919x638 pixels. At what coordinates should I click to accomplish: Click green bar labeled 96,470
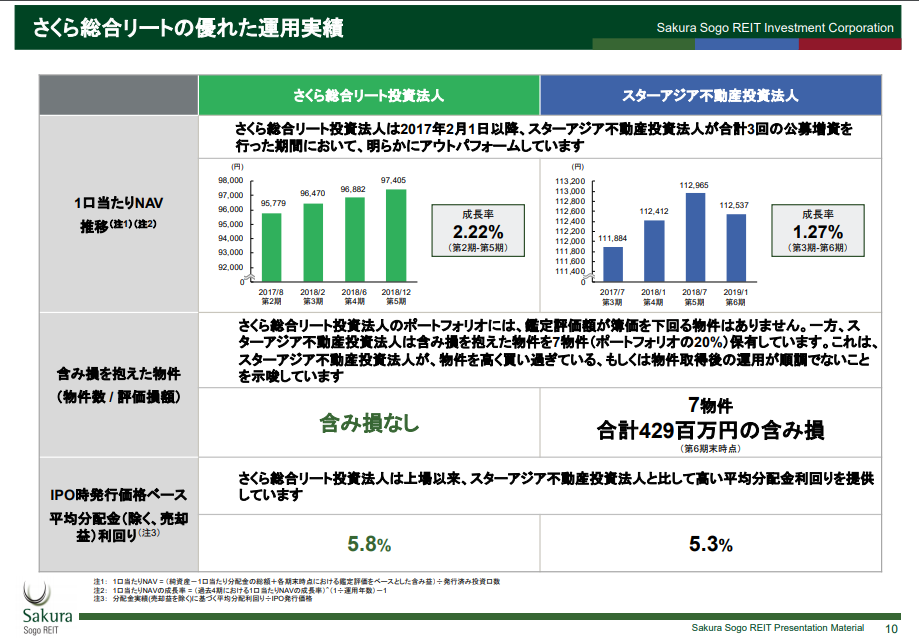[x=313, y=243]
